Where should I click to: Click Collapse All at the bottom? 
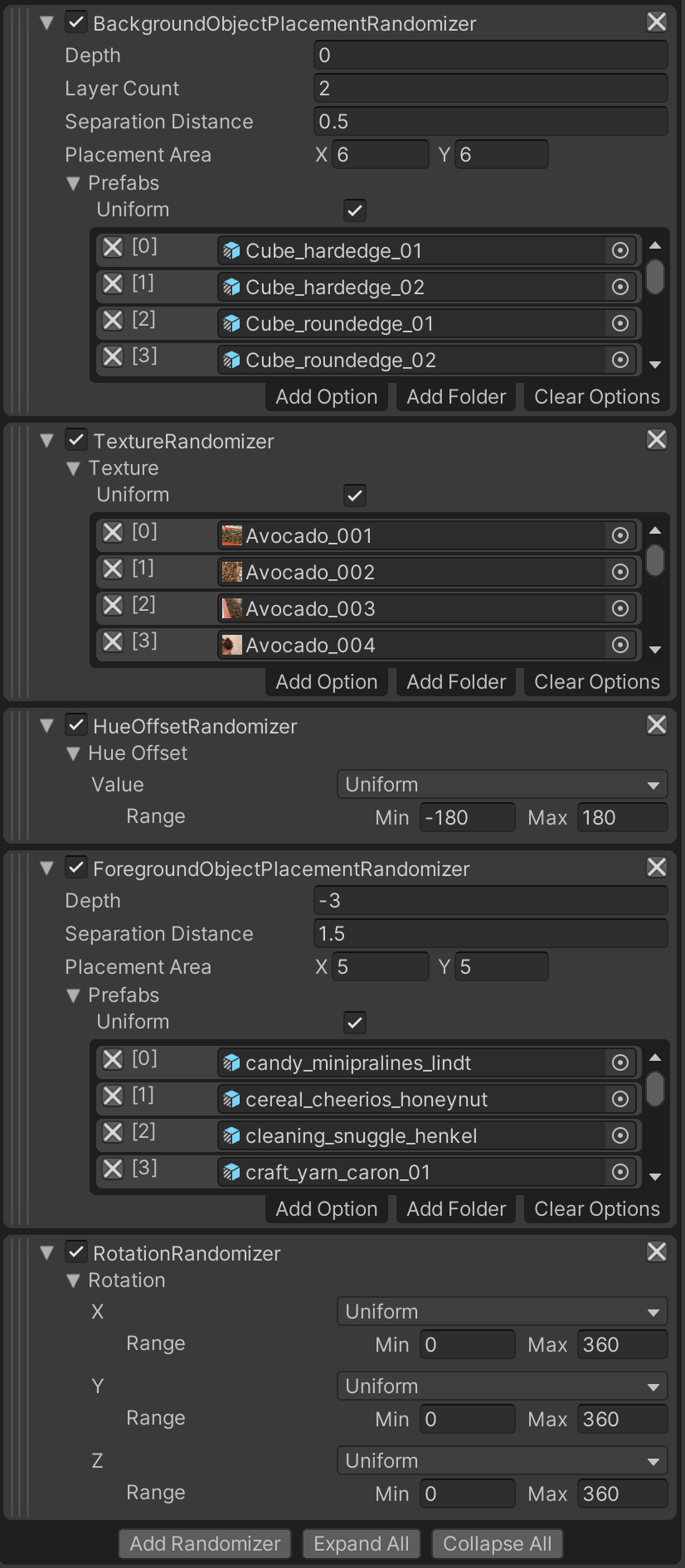point(497,1544)
